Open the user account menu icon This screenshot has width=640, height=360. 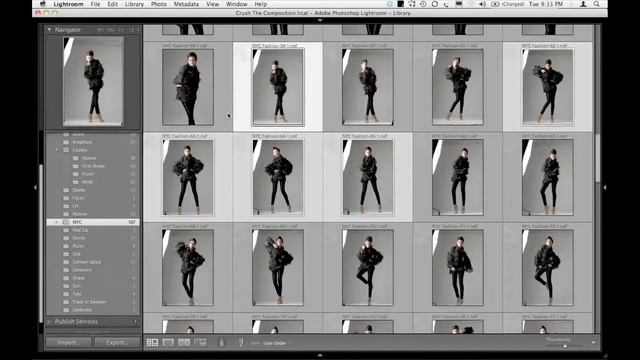583,4
